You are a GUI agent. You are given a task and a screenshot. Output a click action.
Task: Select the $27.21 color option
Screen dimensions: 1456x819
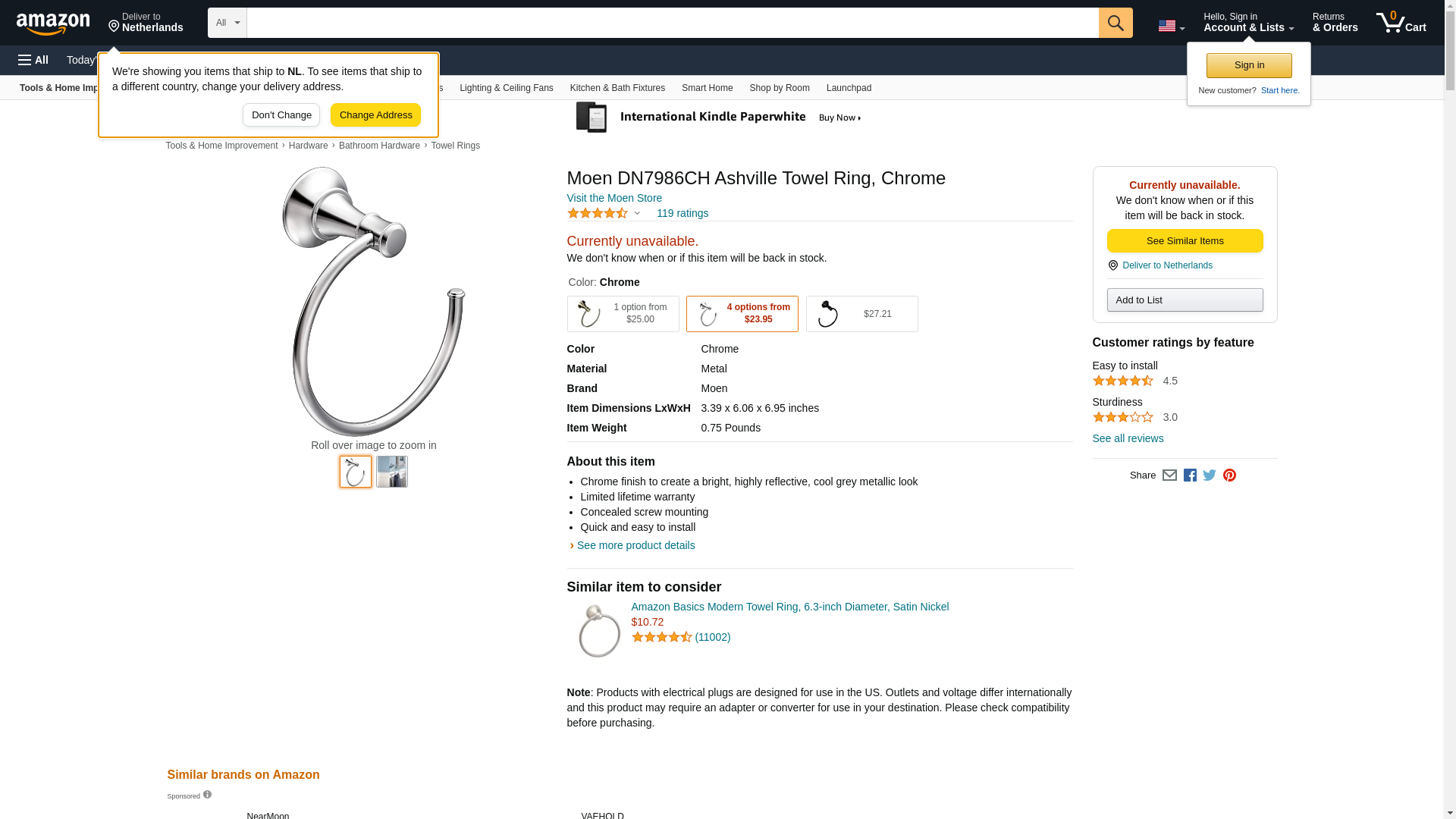coord(861,314)
